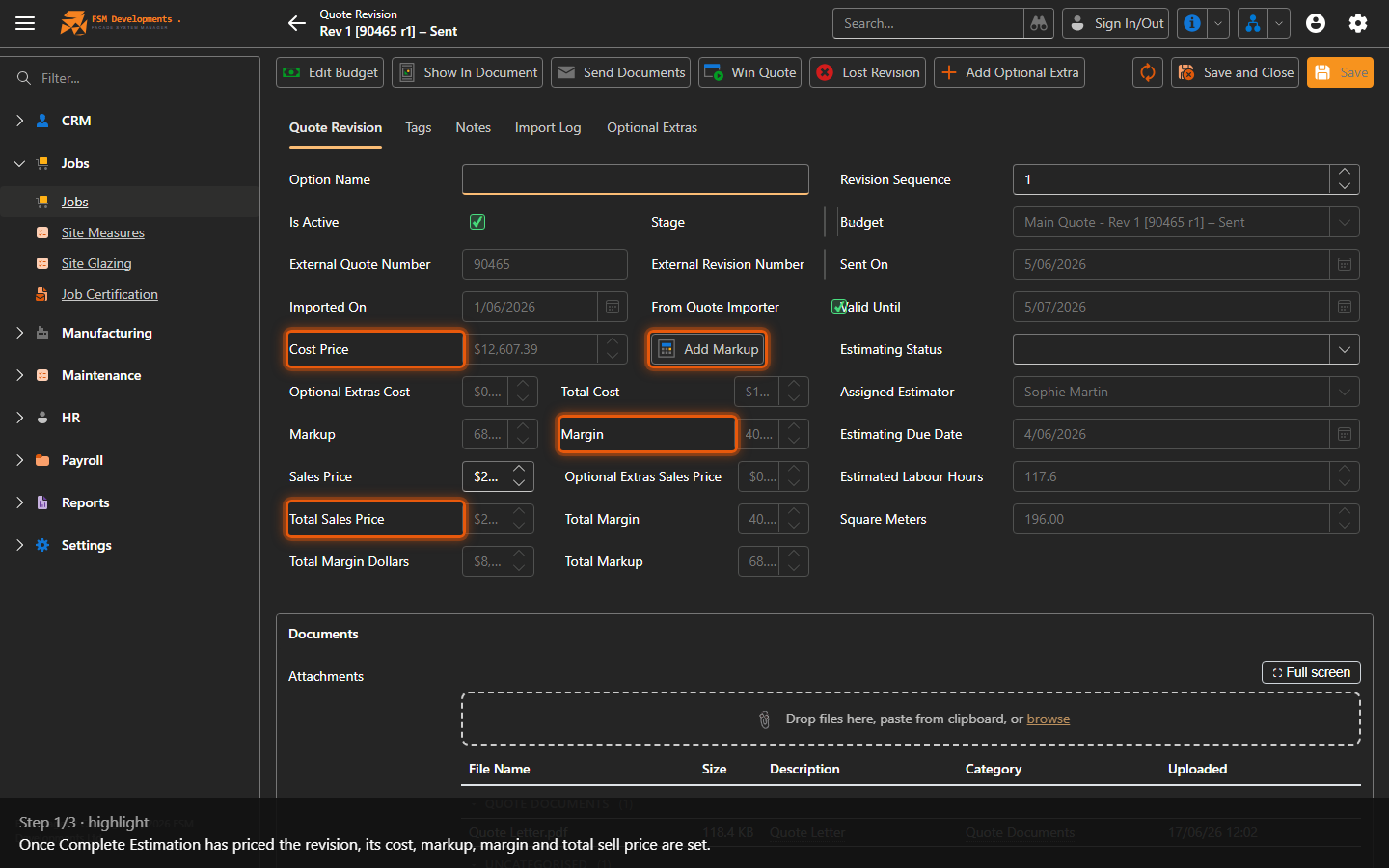The image size is (1389, 868).
Task: Click the orange refresh icon button
Action: pos(1148,72)
